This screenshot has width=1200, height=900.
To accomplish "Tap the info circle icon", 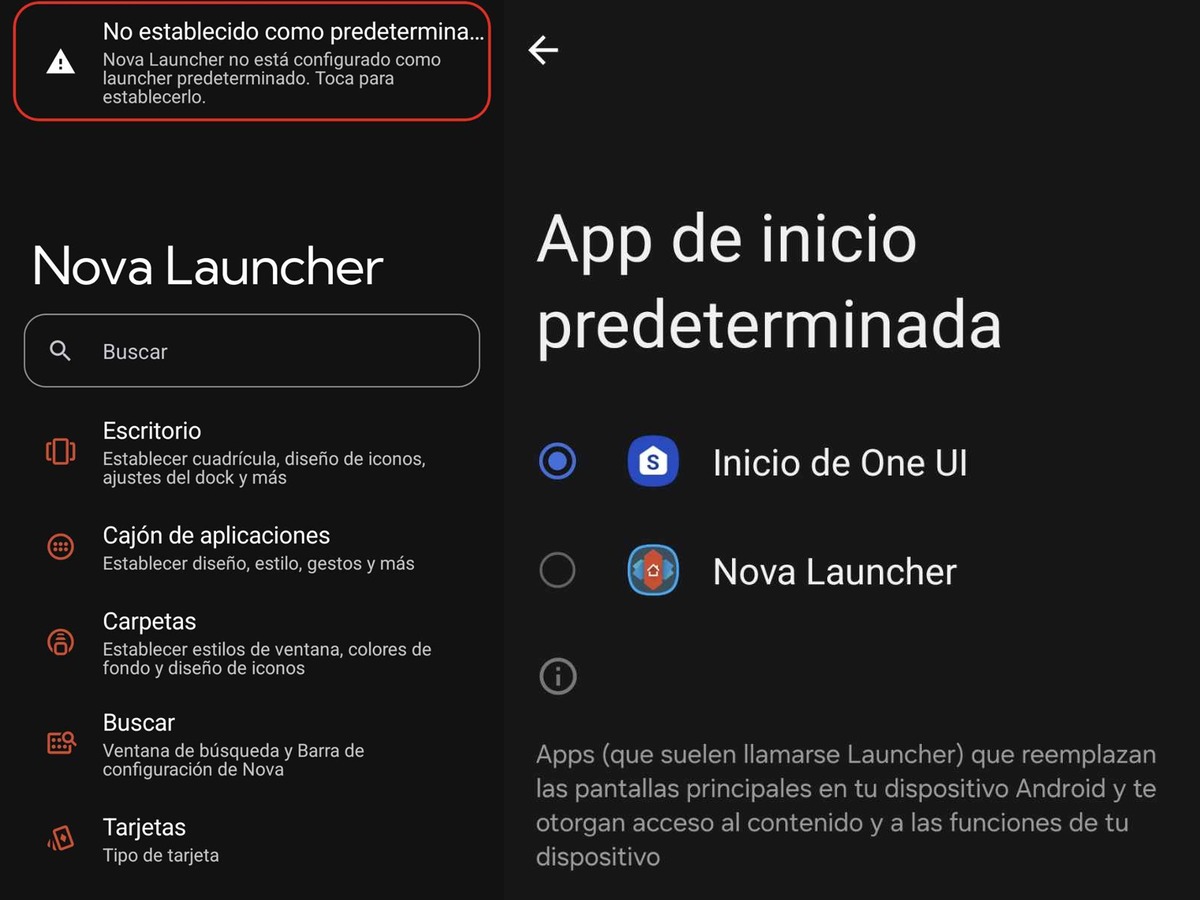I will 558,677.
